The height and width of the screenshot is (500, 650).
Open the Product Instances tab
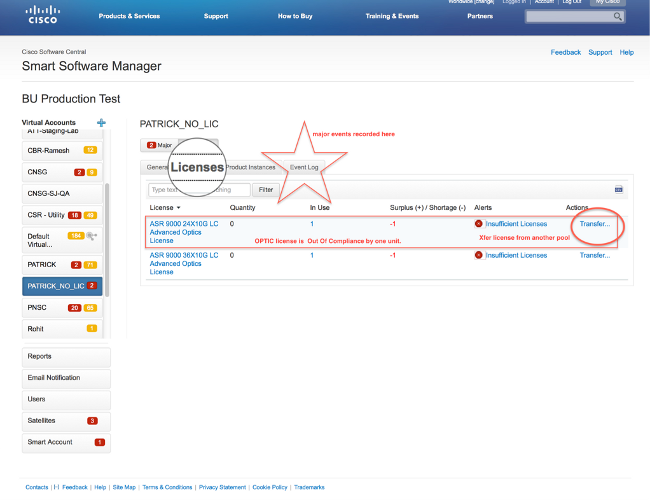coord(250,167)
